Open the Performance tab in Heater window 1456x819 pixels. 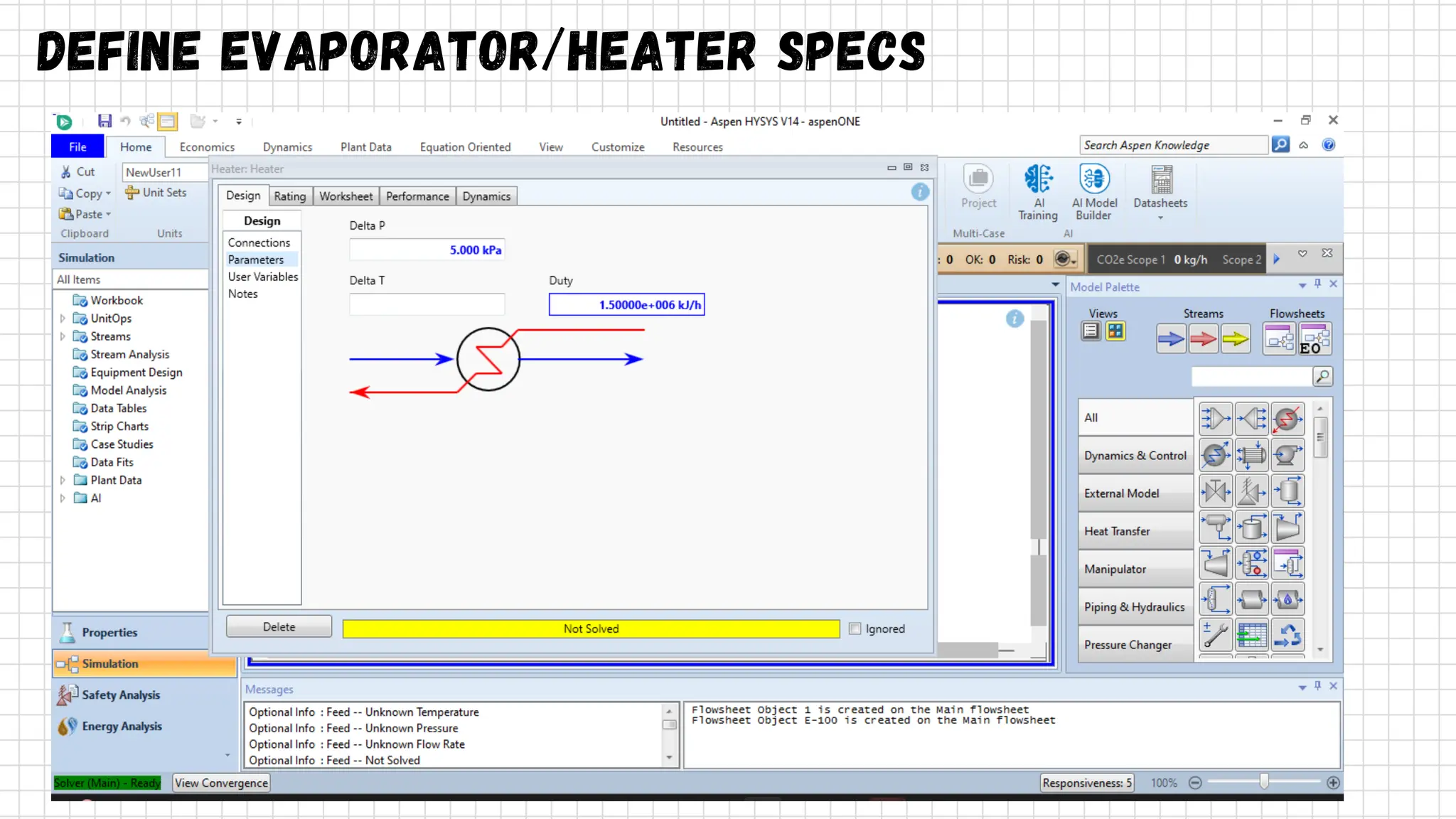[417, 196]
